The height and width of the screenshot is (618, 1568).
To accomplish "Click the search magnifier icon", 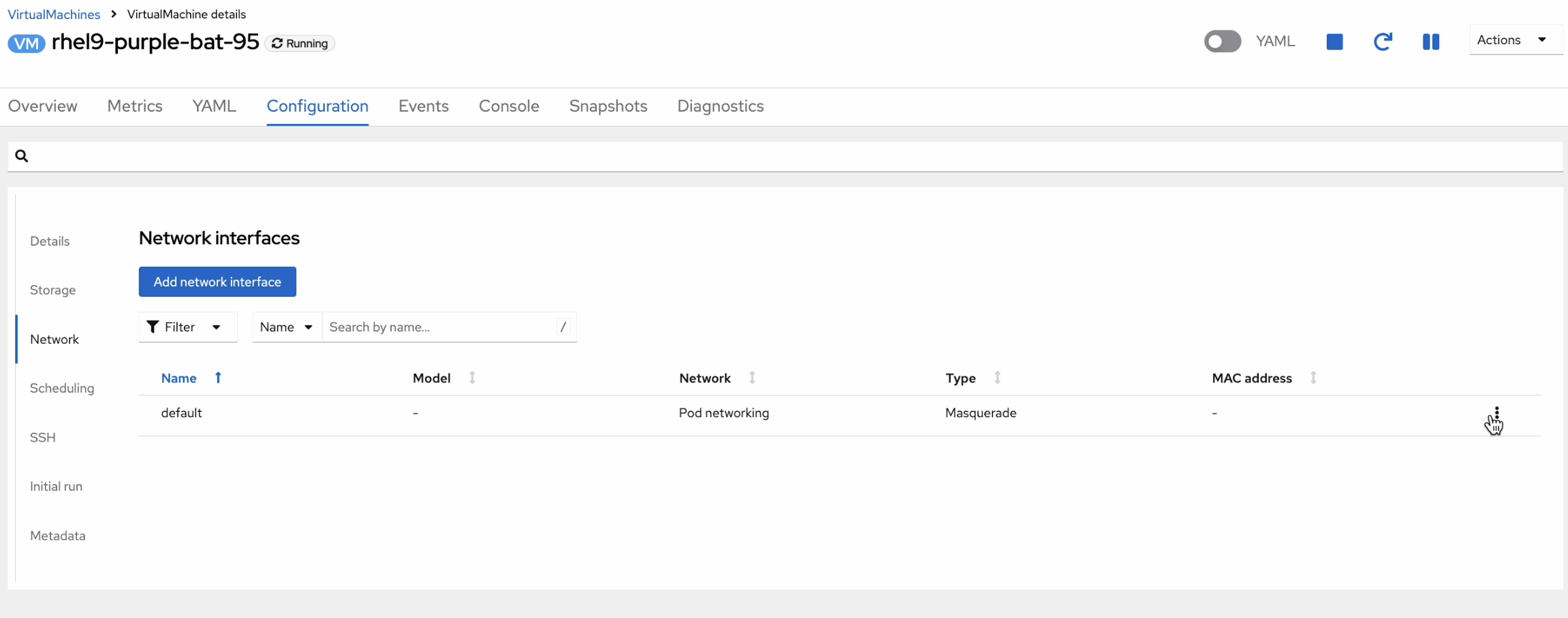I will click(22, 157).
